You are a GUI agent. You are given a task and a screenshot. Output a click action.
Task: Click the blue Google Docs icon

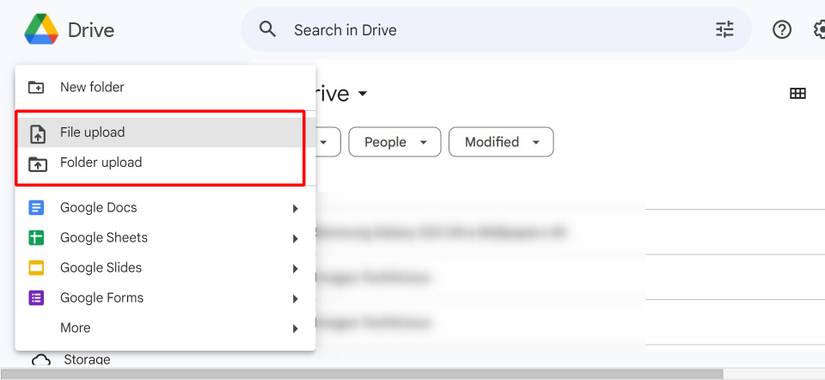click(36, 207)
